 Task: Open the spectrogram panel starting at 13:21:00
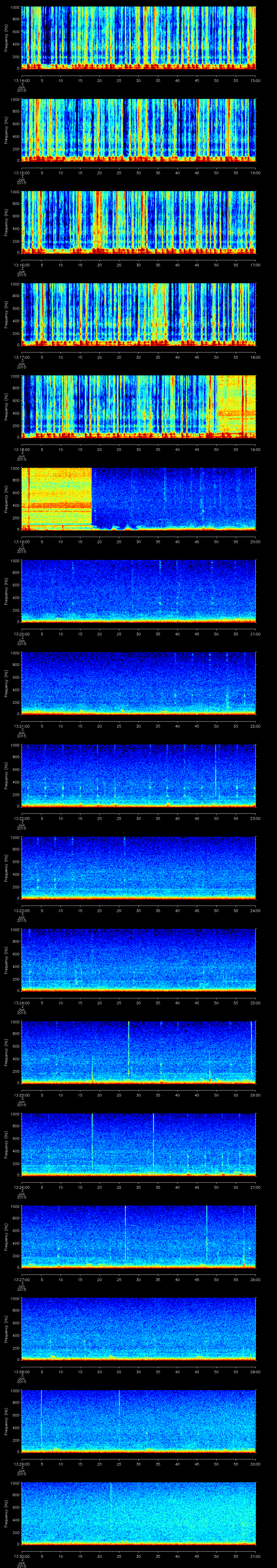[x=138, y=683]
